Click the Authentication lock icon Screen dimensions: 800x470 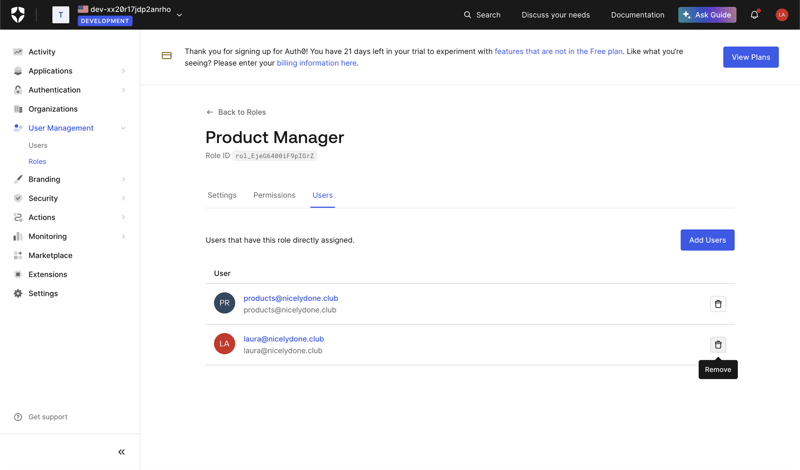click(18, 90)
